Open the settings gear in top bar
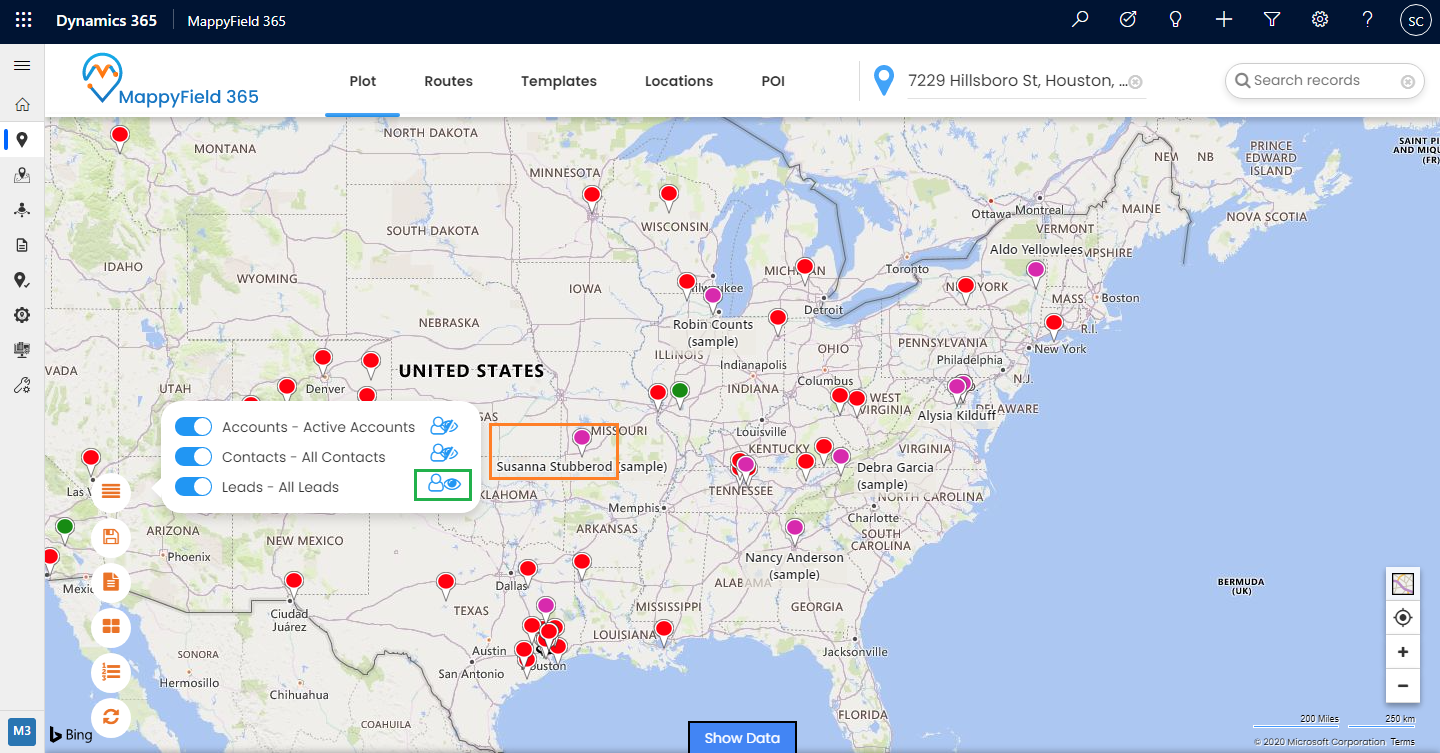This screenshot has height=753, width=1440. click(x=1320, y=20)
